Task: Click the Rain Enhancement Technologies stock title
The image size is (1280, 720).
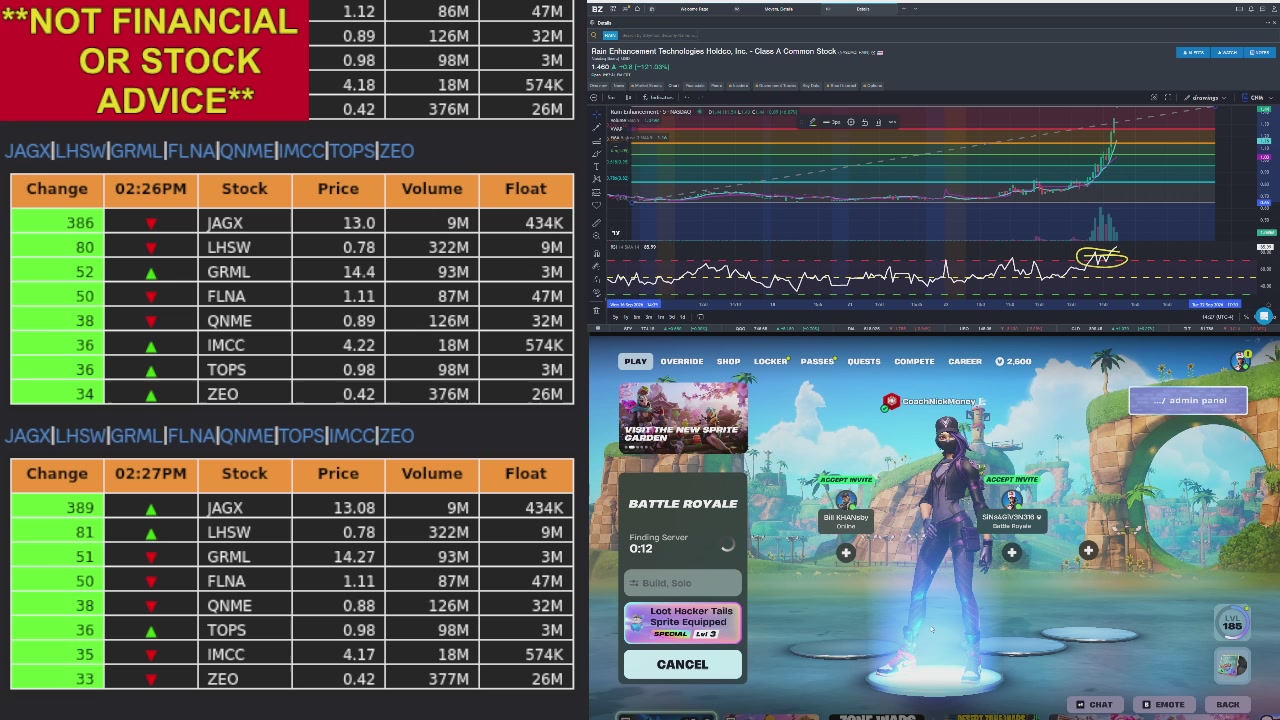Action: (713, 51)
